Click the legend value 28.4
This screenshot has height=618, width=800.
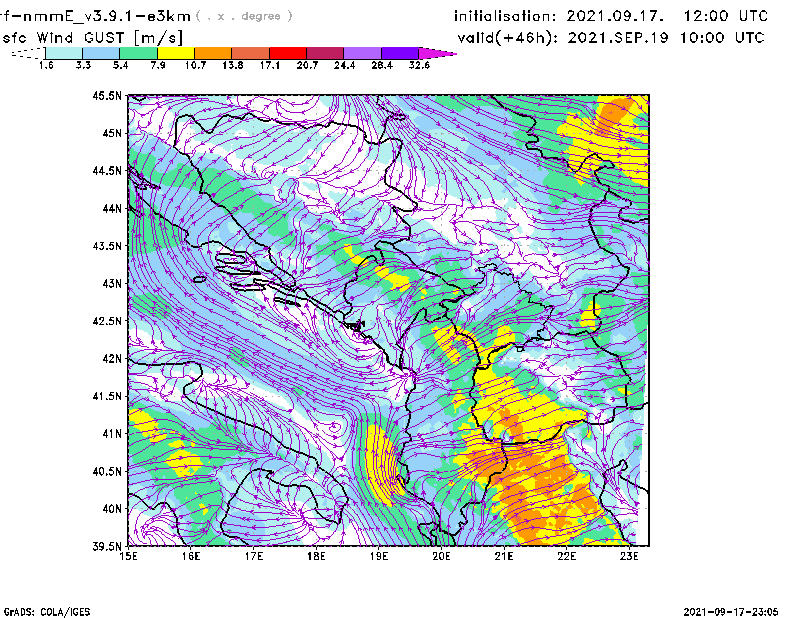(382, 65)
